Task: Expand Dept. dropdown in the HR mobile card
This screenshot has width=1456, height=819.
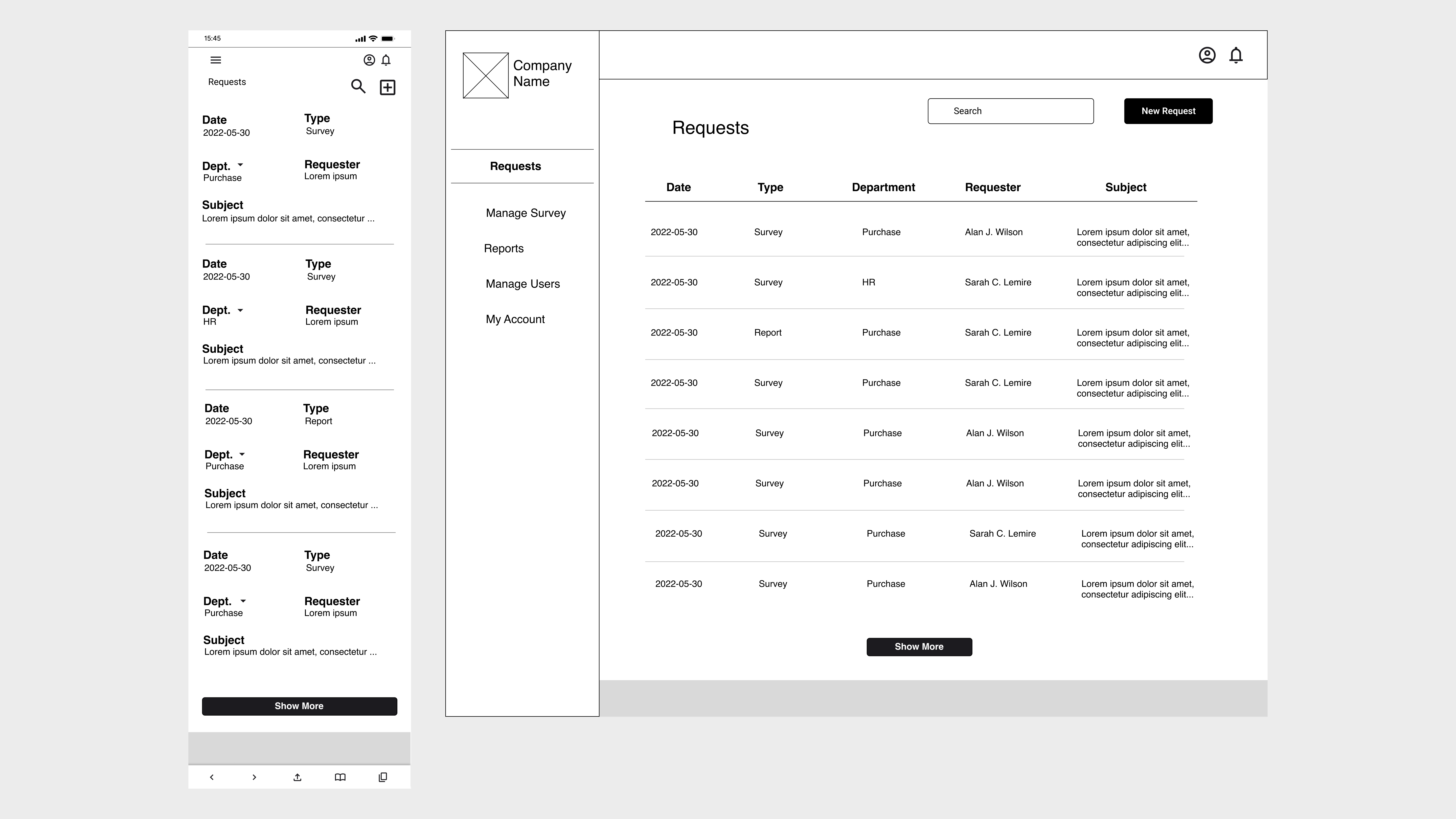Action: [240, 310]
